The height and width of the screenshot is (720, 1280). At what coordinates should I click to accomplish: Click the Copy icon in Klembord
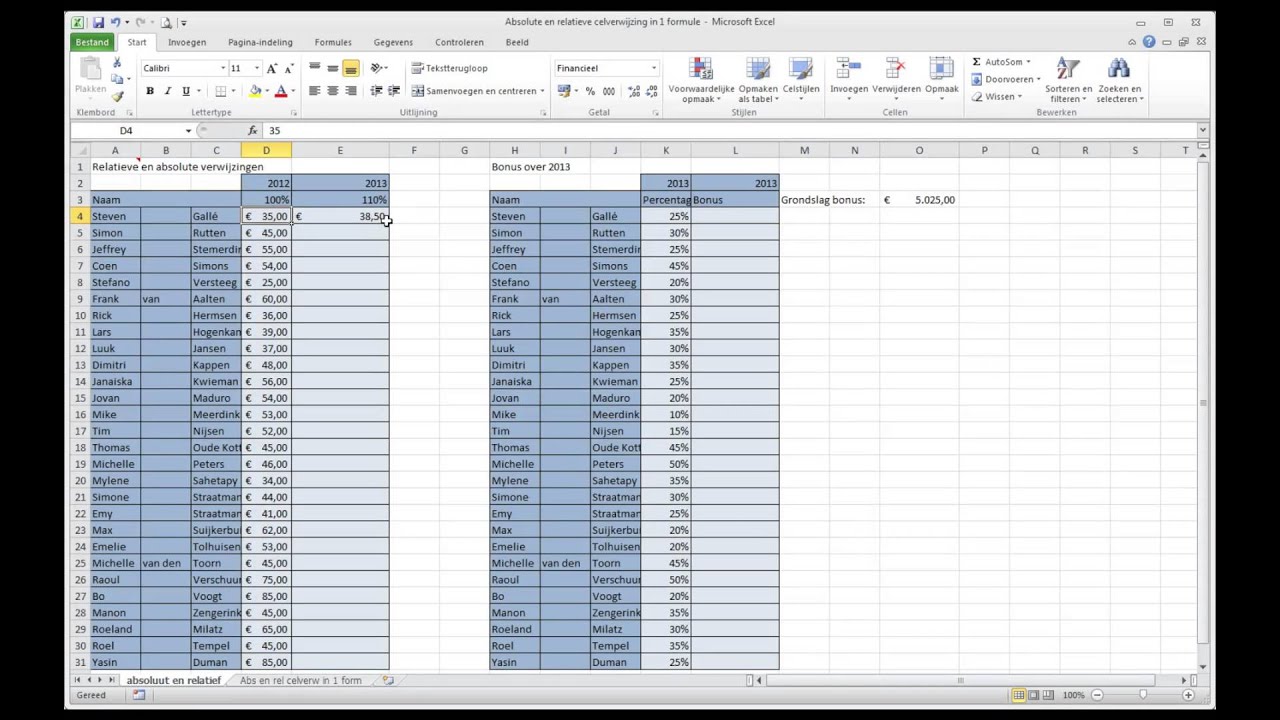coord(117,79)
